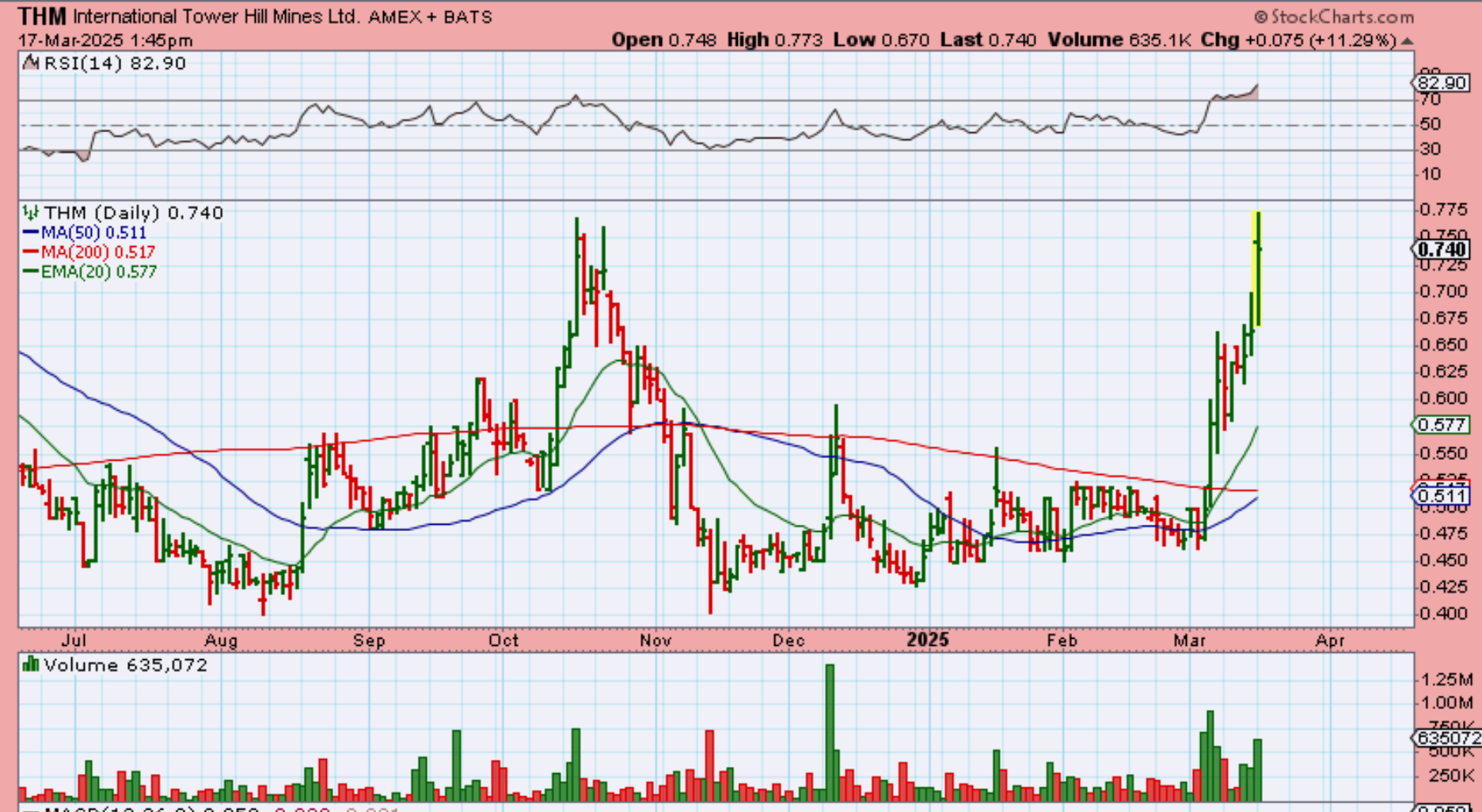Image resolution: width=1482 pixels, height=812 pixels.
Task: Click the 82.90 RSI value tag on right axis
Action: coord(1442,82)
